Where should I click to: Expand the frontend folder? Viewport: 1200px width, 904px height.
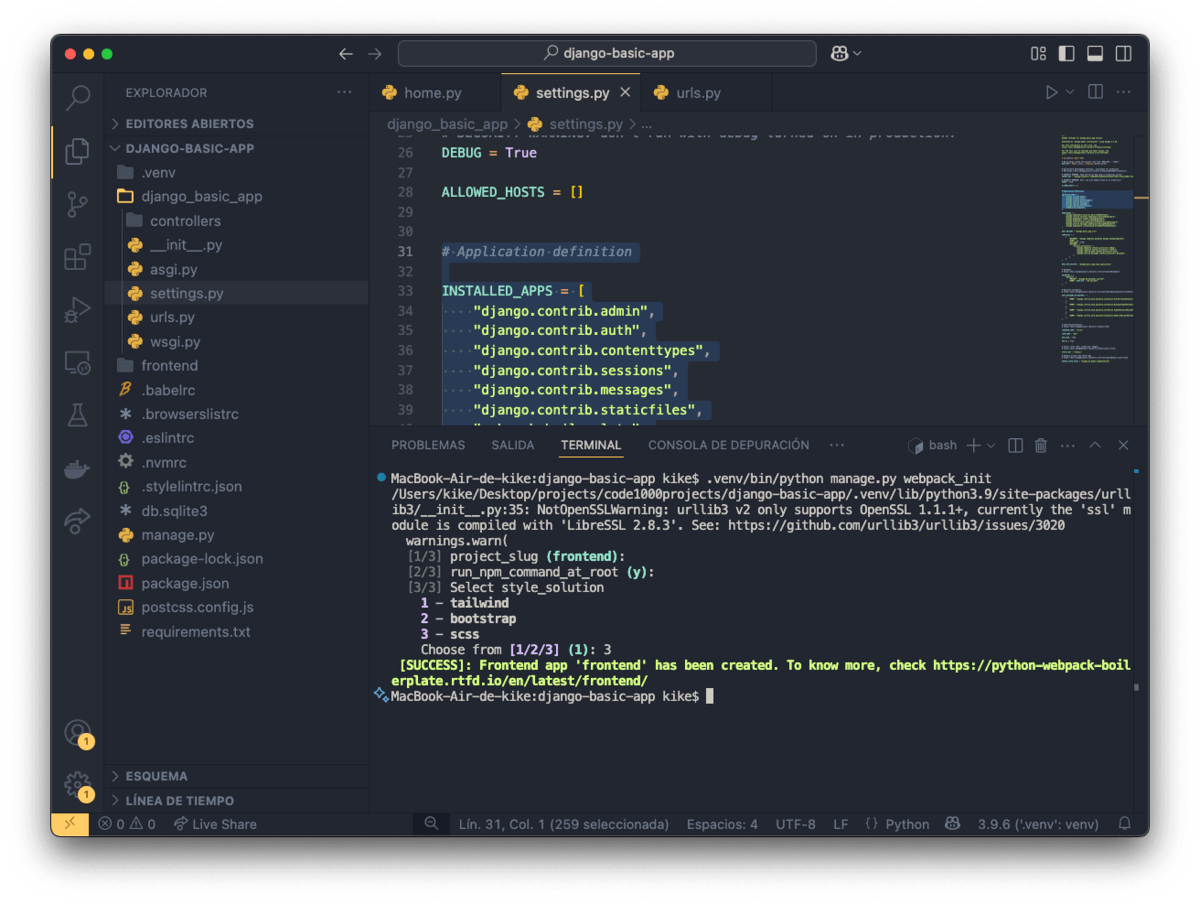pos(236,366)
